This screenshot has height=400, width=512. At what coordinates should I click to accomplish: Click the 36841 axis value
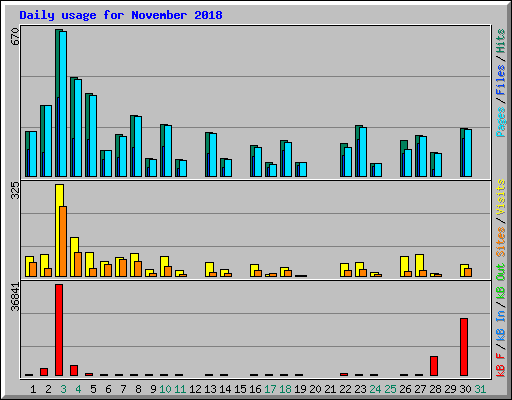[x=15, y=297]
